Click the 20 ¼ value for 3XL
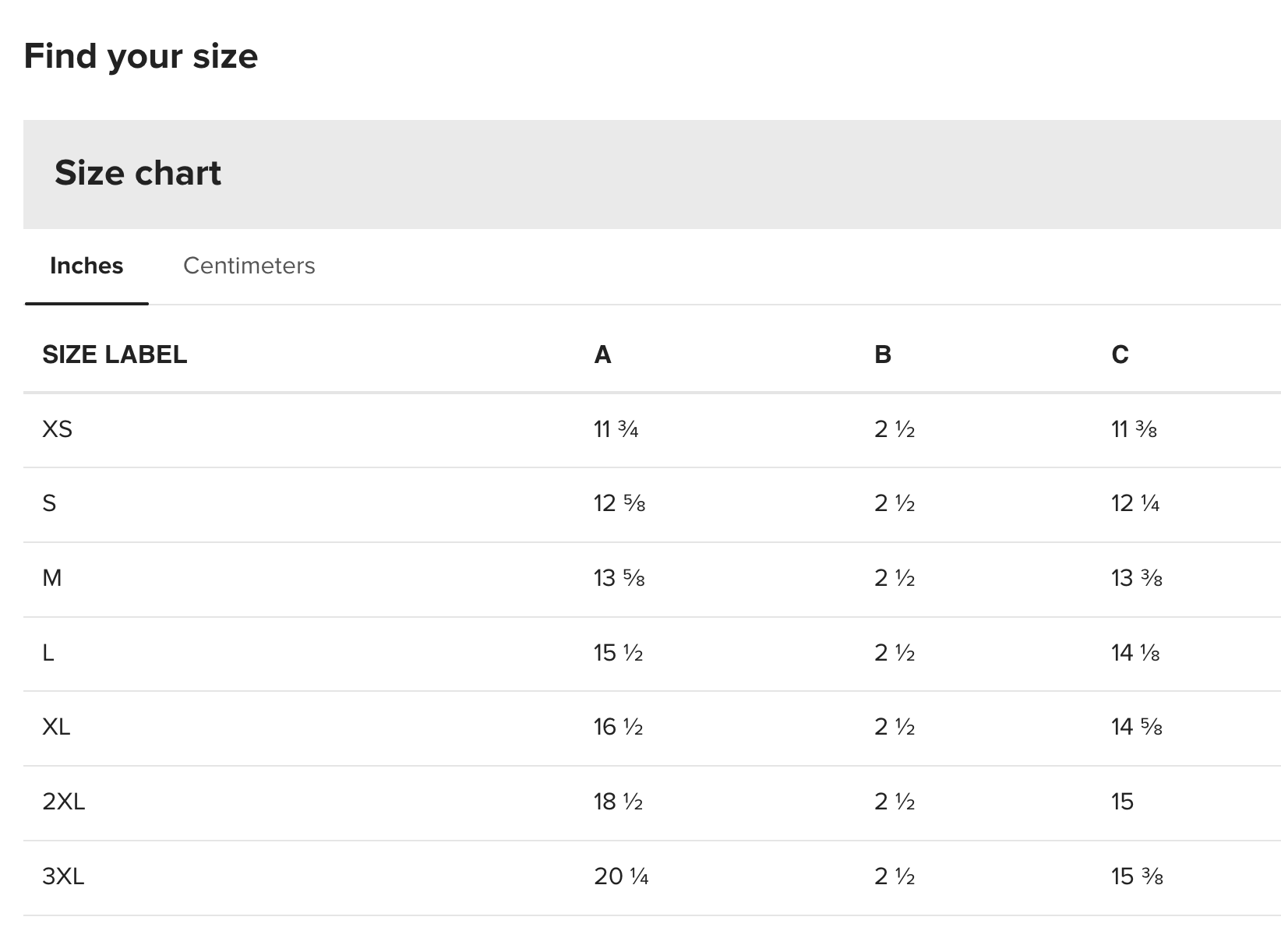Image resolution: width=1281 pixels, height=952 pixels. tap(621, 876)
